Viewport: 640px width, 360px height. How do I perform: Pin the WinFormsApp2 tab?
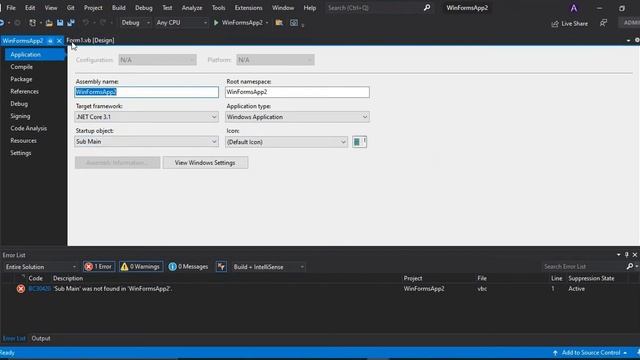[x=50, y=41]
